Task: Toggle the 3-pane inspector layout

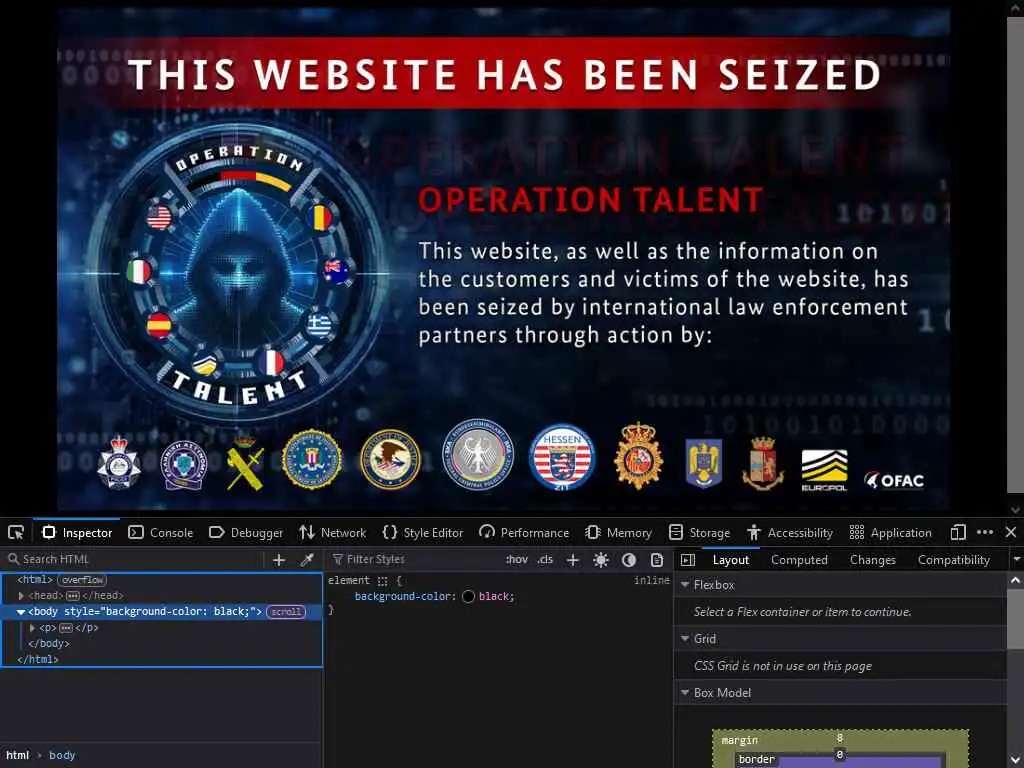Action: (688, 560)
